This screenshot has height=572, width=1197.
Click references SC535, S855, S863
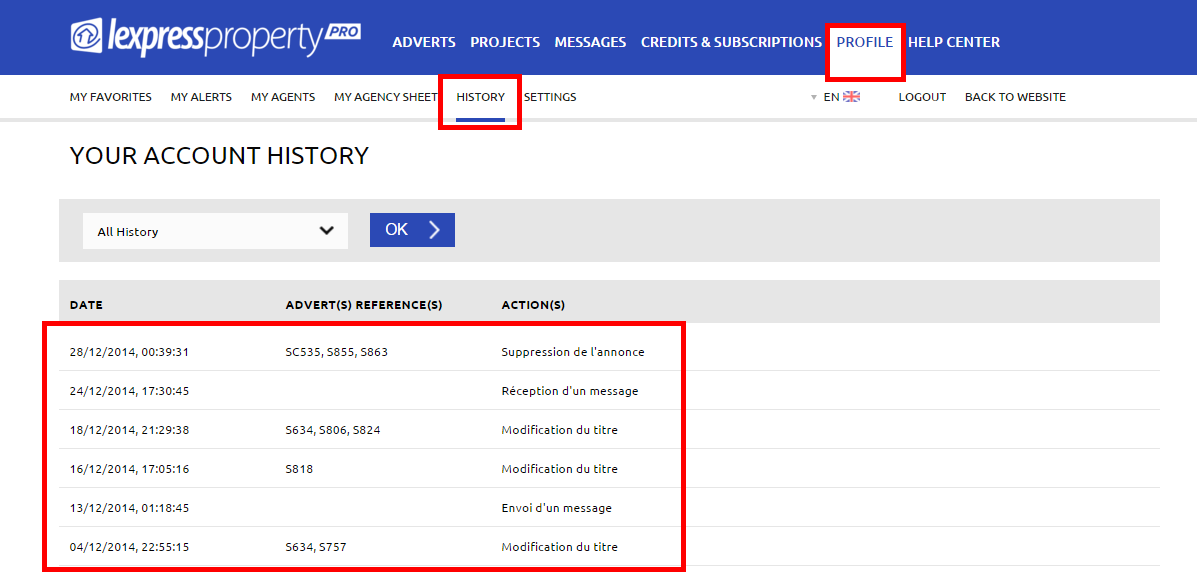337,352
